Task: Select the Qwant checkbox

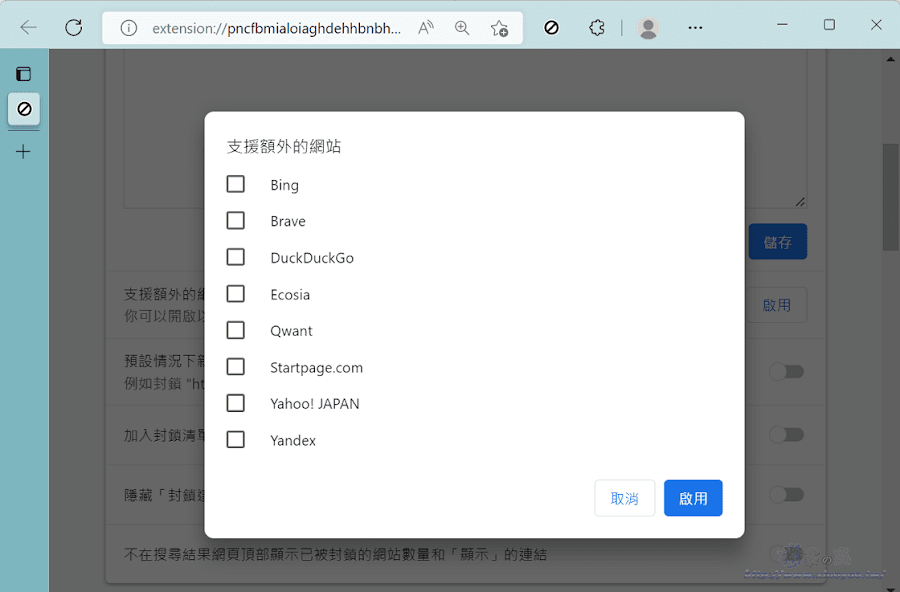Action: (x=235, y=330)
